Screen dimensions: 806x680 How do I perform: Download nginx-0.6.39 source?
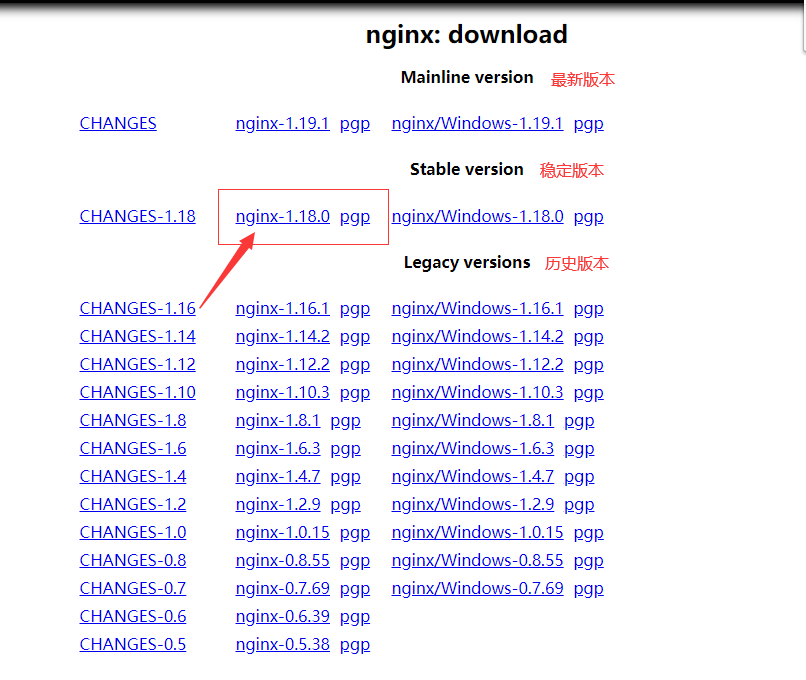(282, 616)
